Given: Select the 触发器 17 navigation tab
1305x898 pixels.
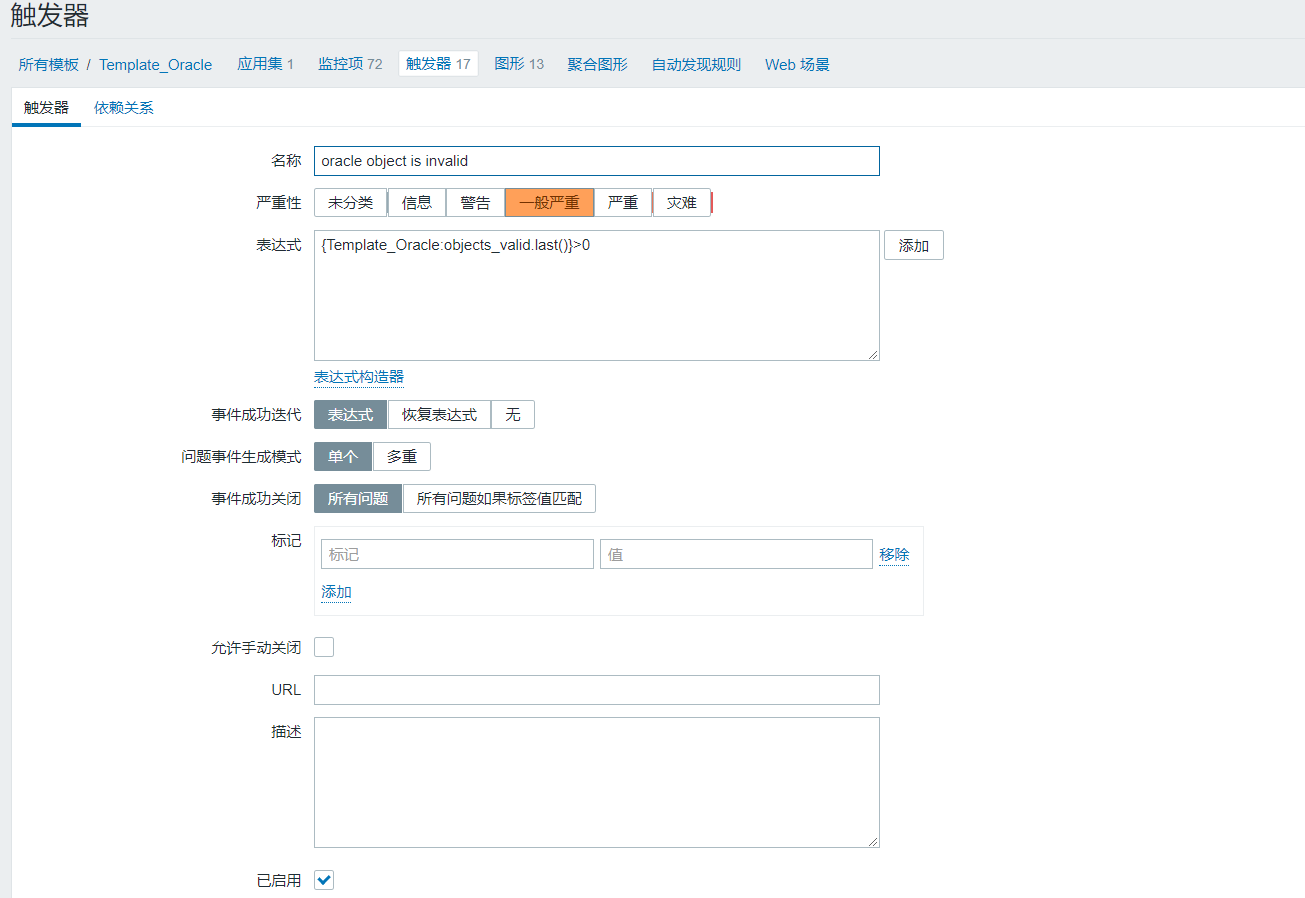Looking at the screenshot, I should tap(438, 64).
